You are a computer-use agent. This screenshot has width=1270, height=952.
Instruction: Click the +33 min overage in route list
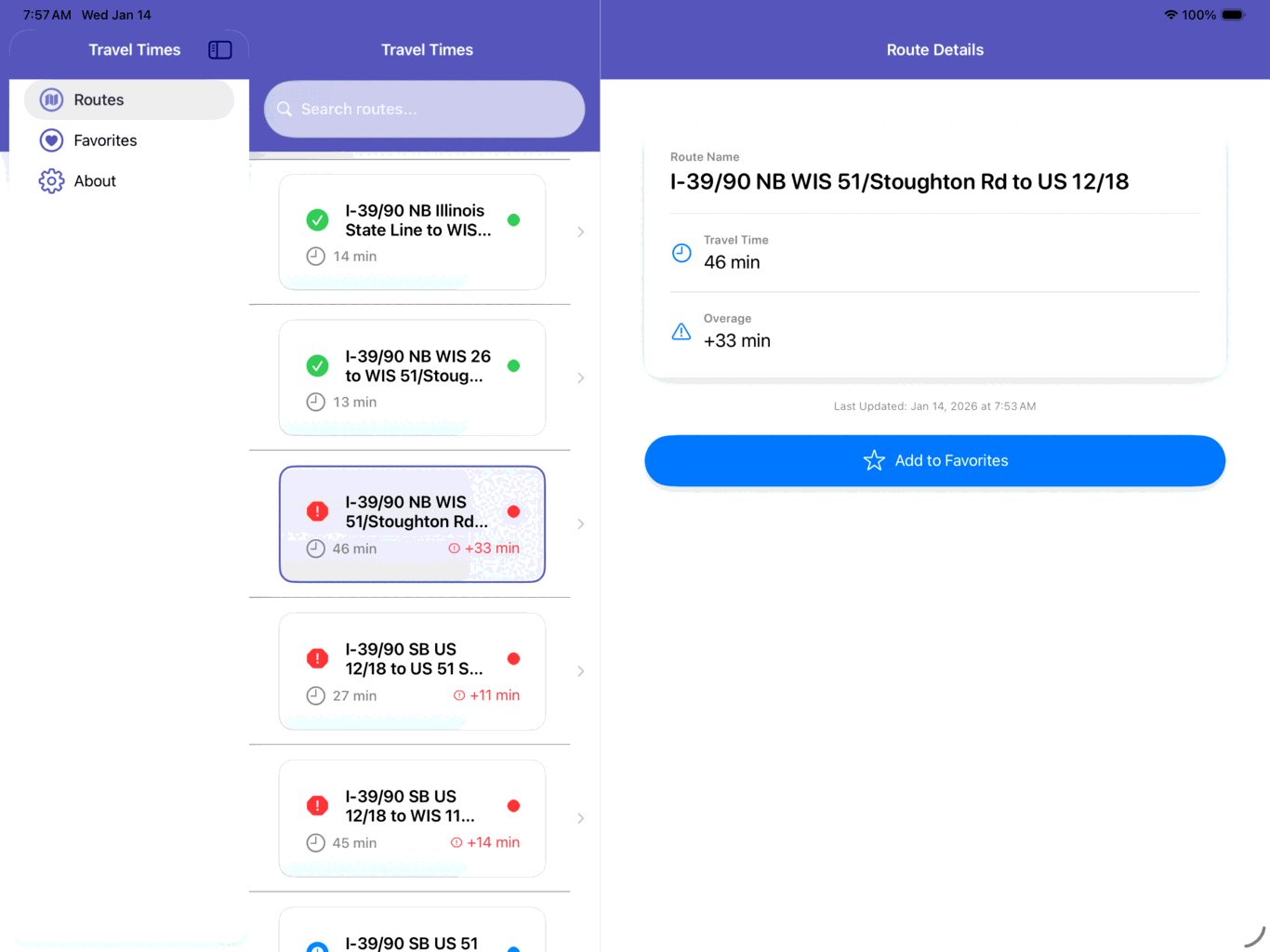pos(484,549)
